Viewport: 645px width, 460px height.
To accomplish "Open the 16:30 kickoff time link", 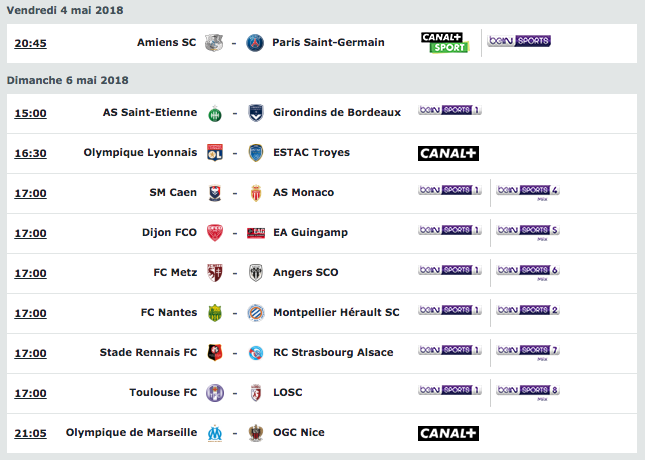I will pyautogui.click(x=30, y=153).
